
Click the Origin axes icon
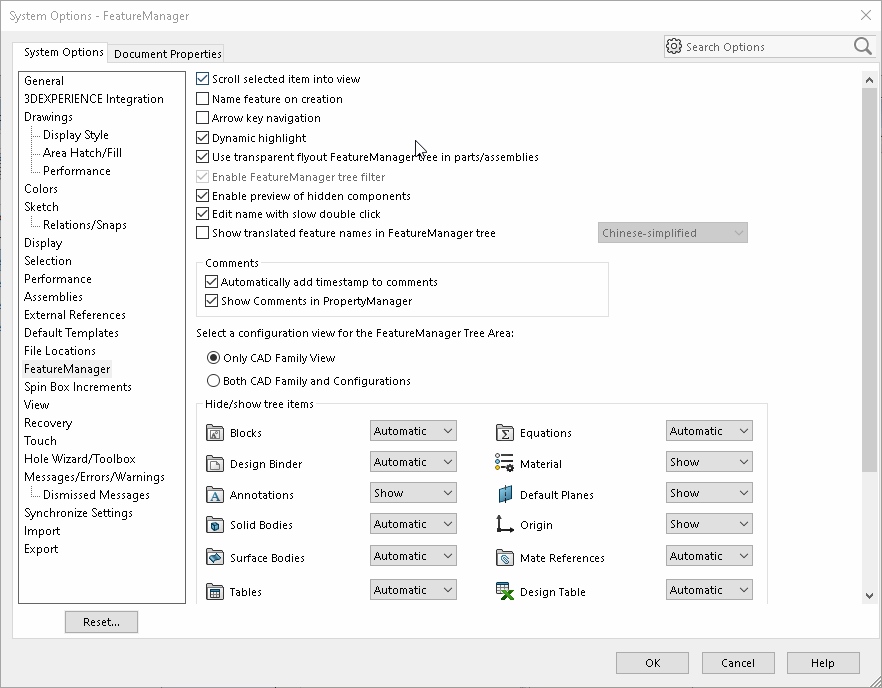505,524
